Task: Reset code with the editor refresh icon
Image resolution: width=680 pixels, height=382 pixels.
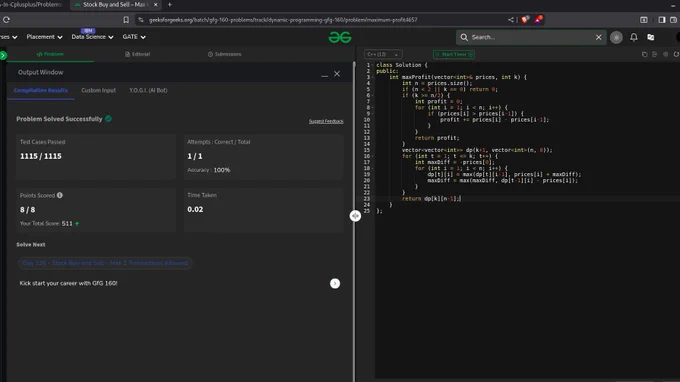Action: click(676, 54)
